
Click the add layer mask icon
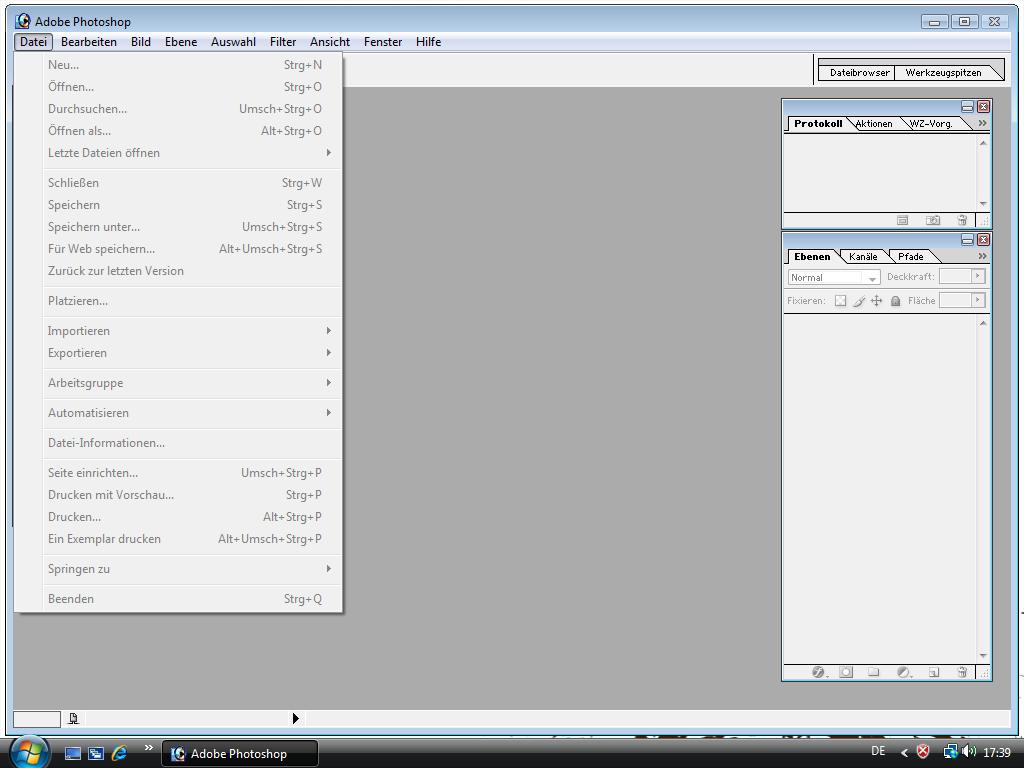(846, 672)
